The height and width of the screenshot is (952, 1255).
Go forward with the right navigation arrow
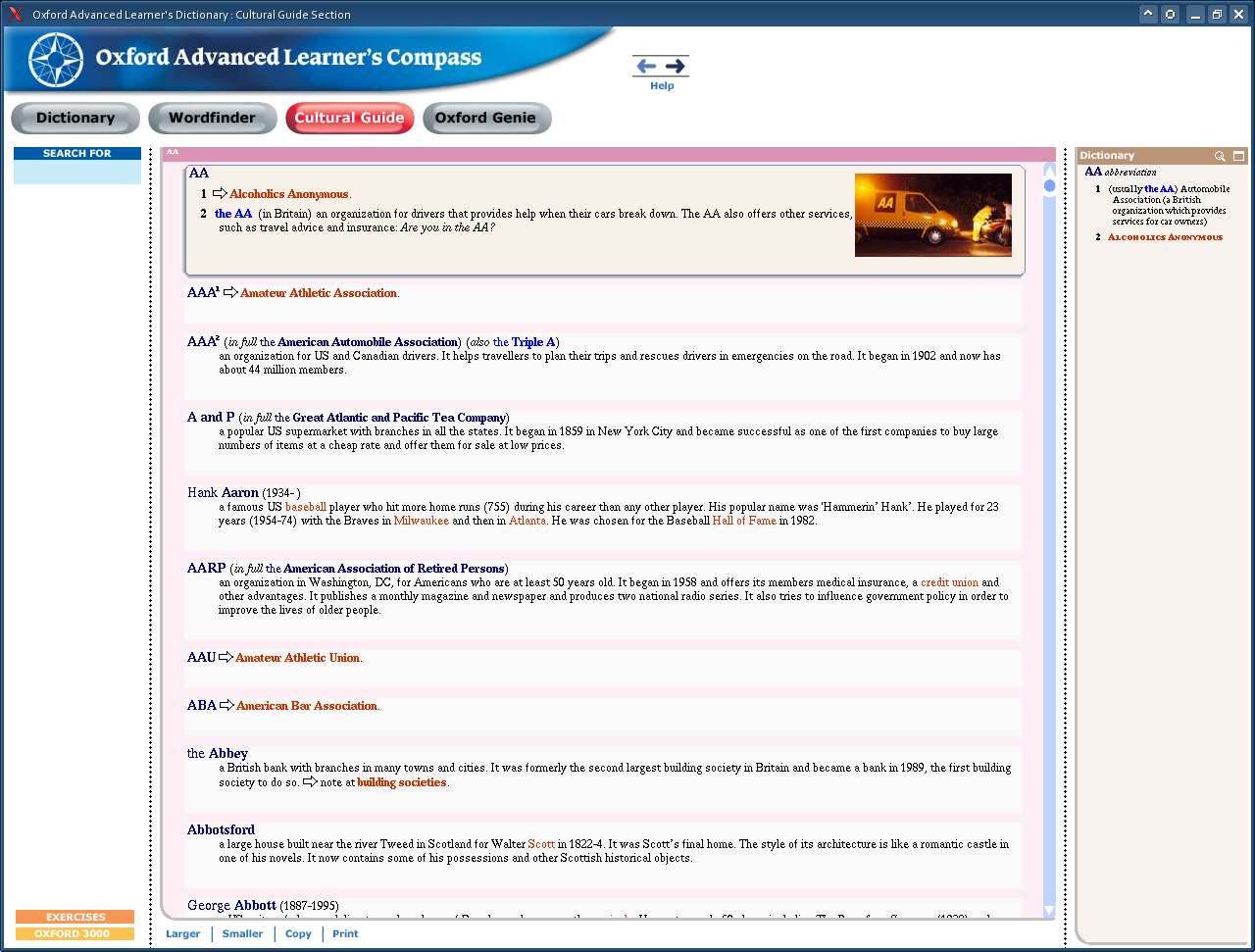point(676,66)
